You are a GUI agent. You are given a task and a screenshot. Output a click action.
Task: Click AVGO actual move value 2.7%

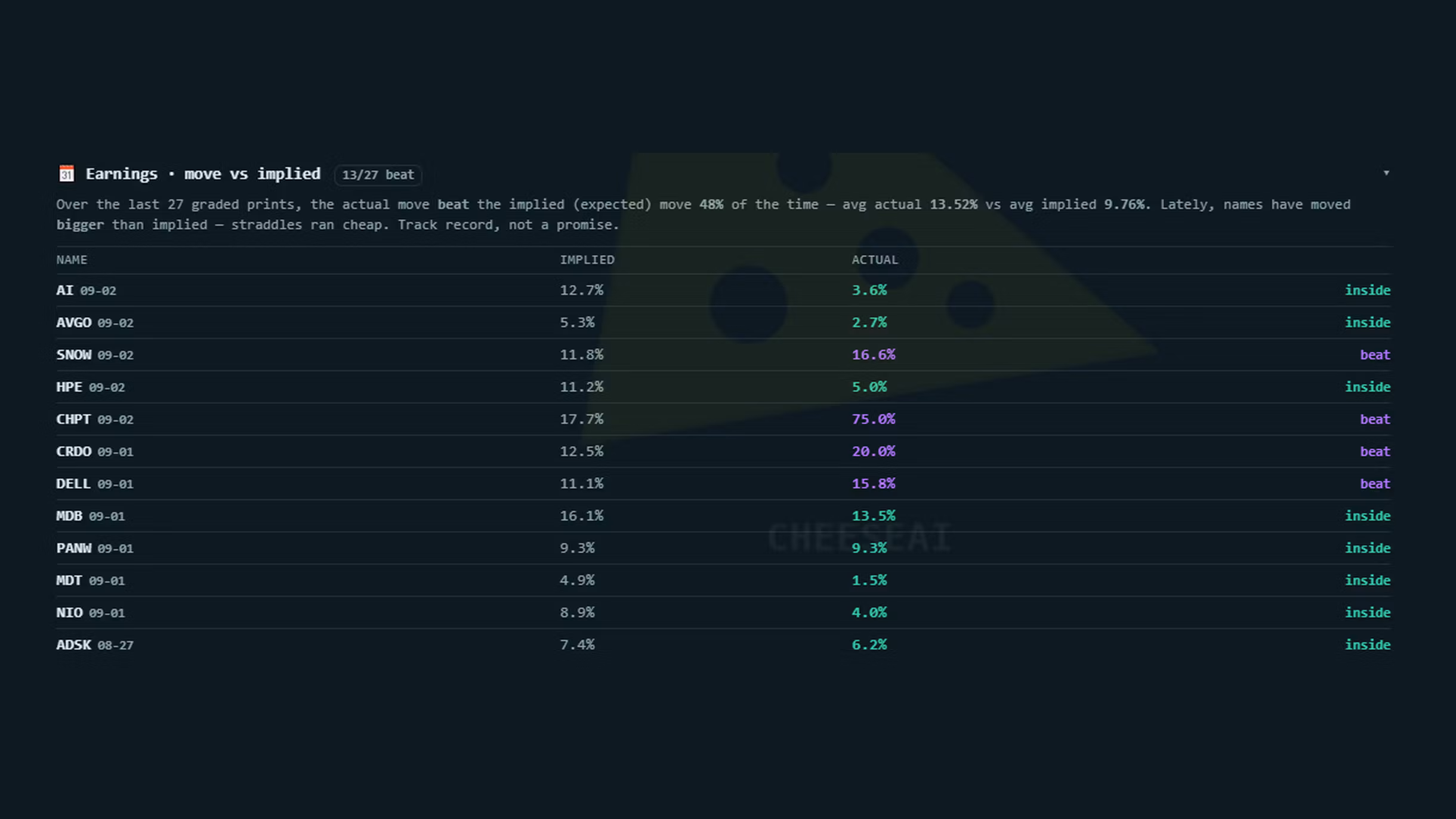point(869,323)
